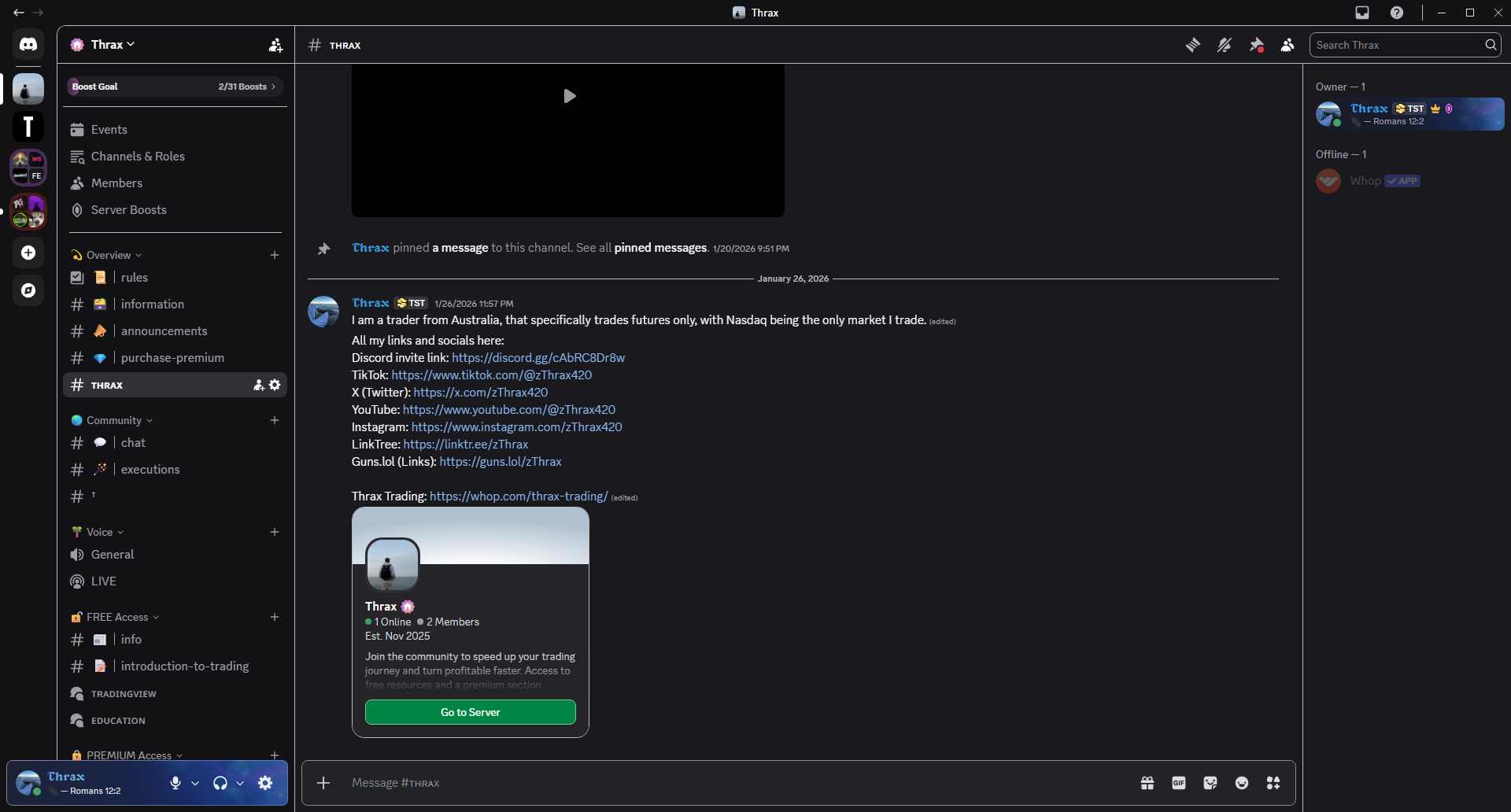Open the GIF picker
This screenshot has width=1511, height=812.
click(x=1179, y=783)
